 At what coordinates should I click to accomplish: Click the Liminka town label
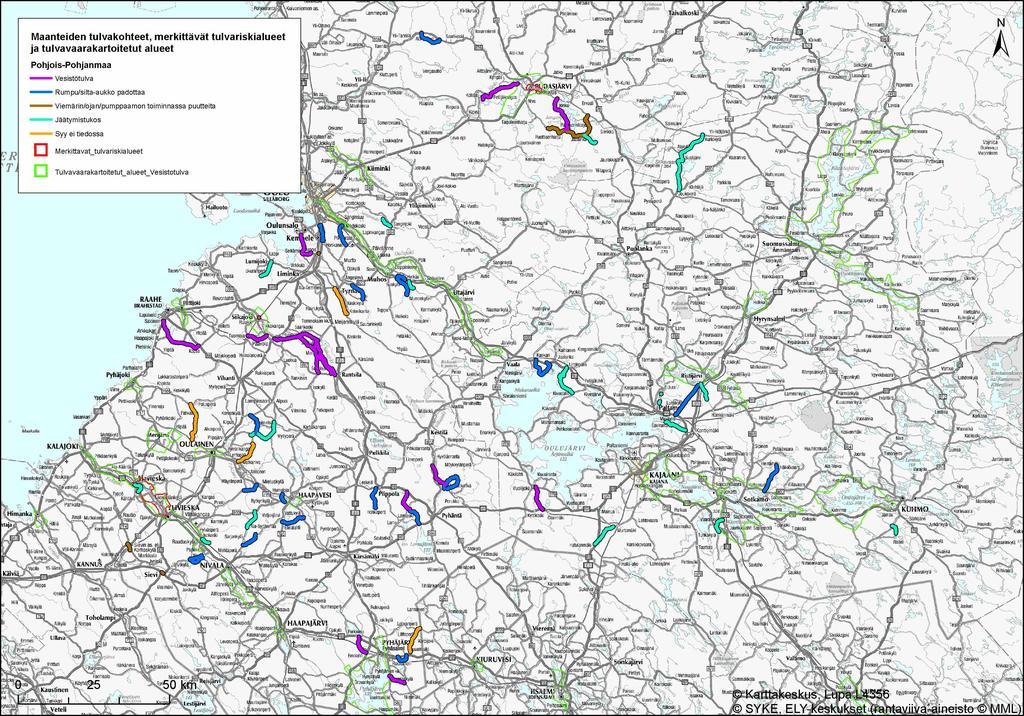pyautogui.click(x=288, y=274)
